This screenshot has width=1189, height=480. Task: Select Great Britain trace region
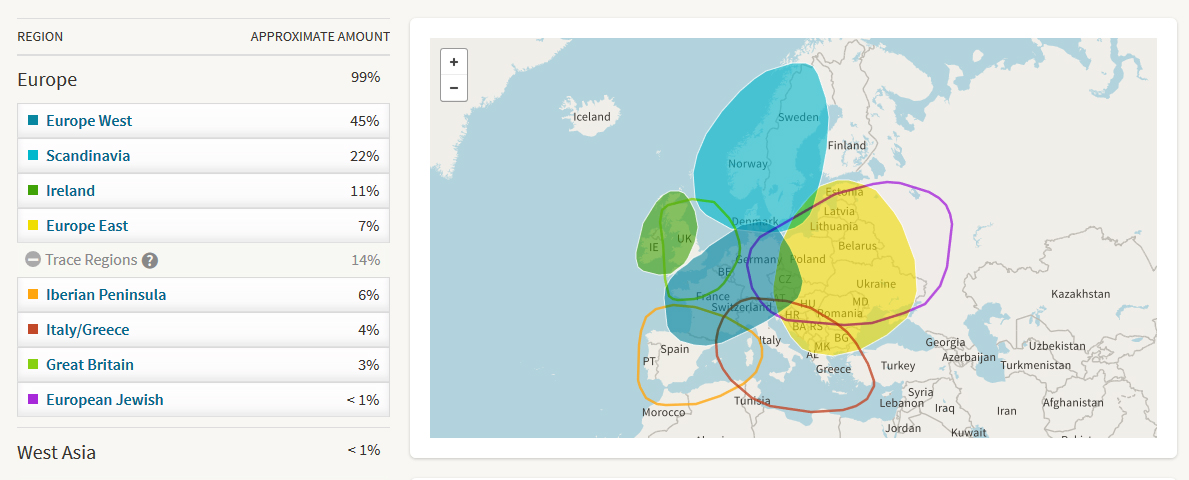[x=89, y=365]
